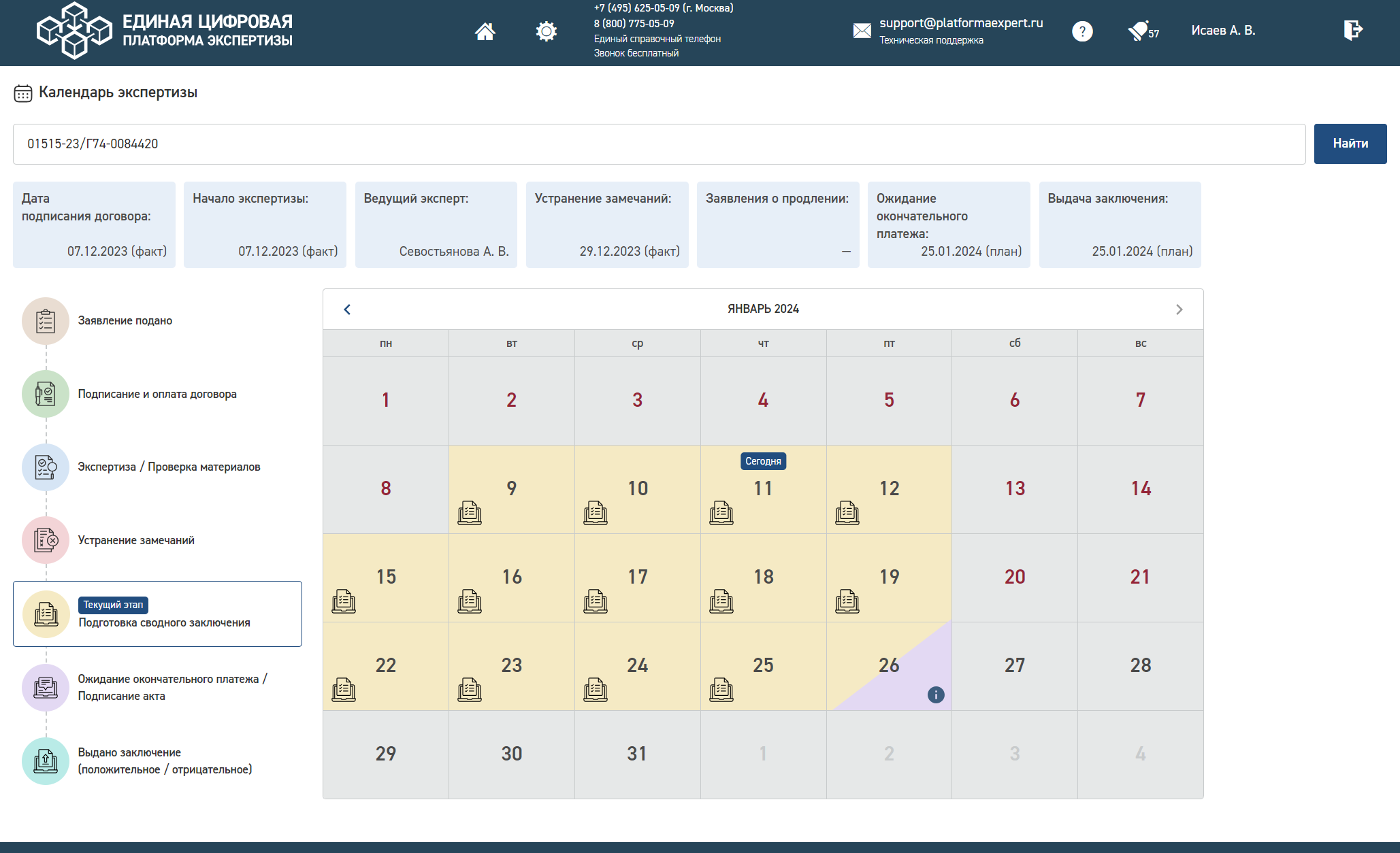Select January 11 marked Сегодня
The image size is (1400, 853).
click(x=763, y=490)
